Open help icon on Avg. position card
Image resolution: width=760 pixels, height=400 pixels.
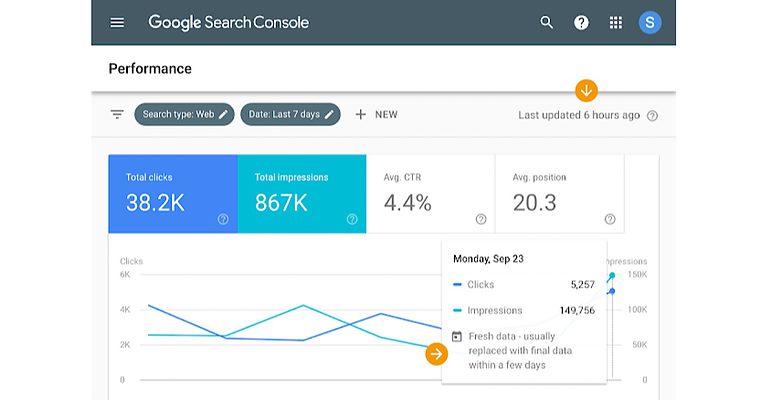pos(610,219)
